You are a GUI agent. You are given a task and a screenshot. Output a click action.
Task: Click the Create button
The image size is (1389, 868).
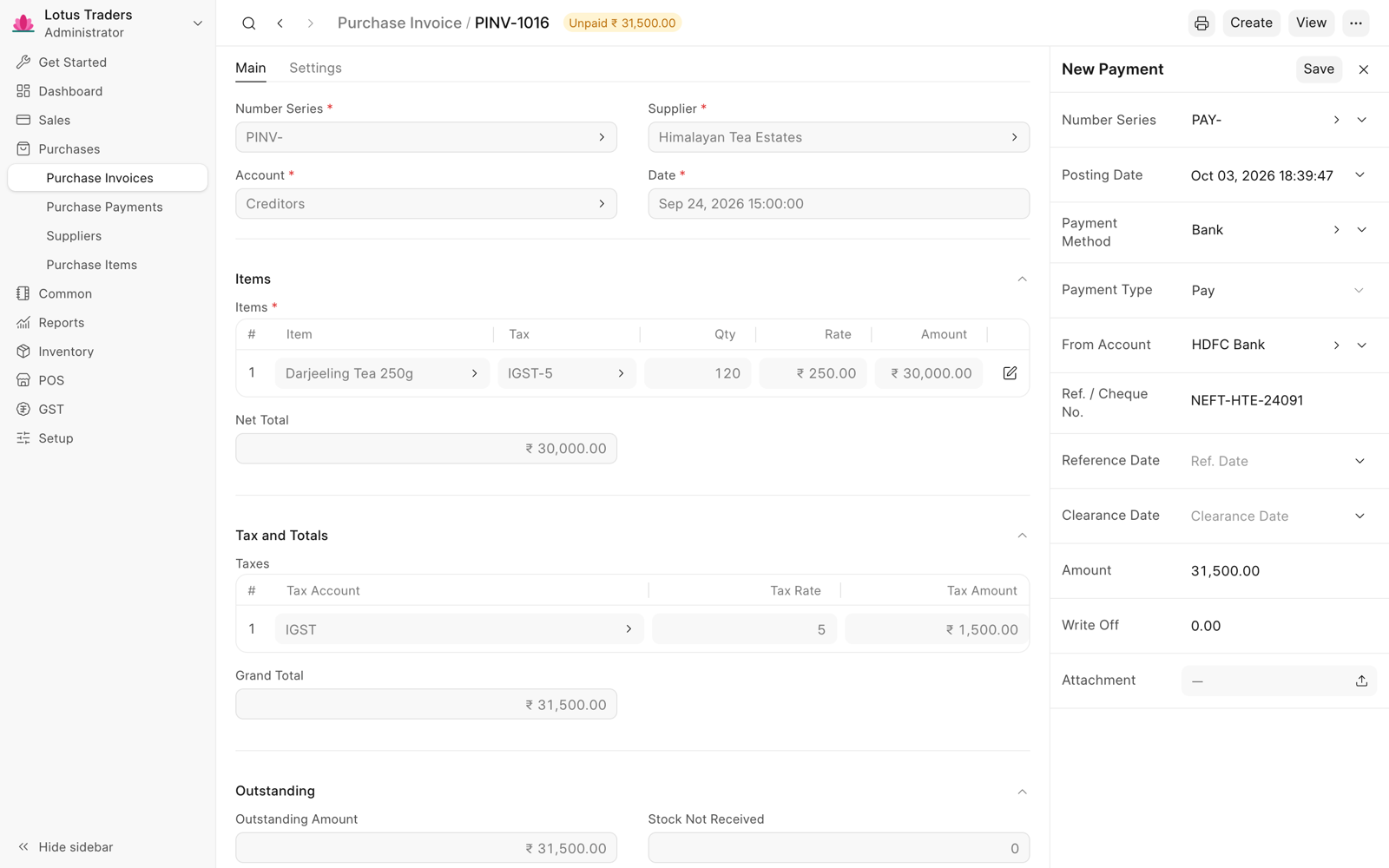pyautogui.click(x=1251, y=23)
